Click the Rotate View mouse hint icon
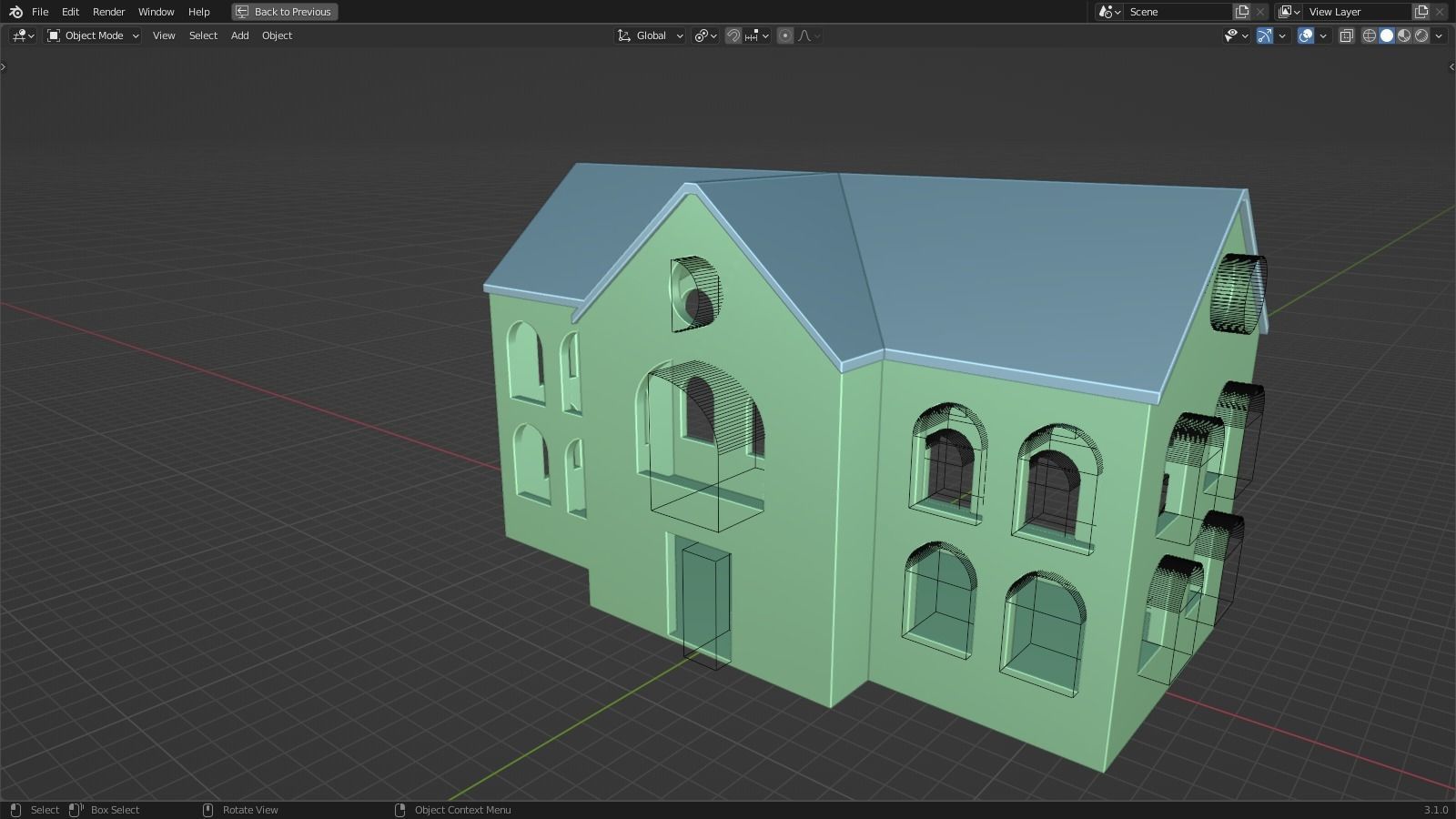This screenshot has width=1456, height=819. 207,810
